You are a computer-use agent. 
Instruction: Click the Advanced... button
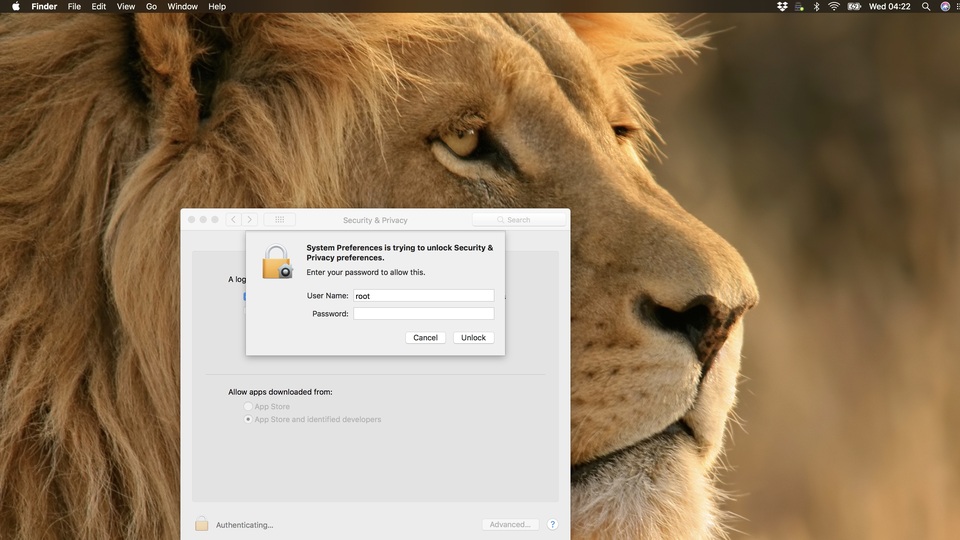510,525
